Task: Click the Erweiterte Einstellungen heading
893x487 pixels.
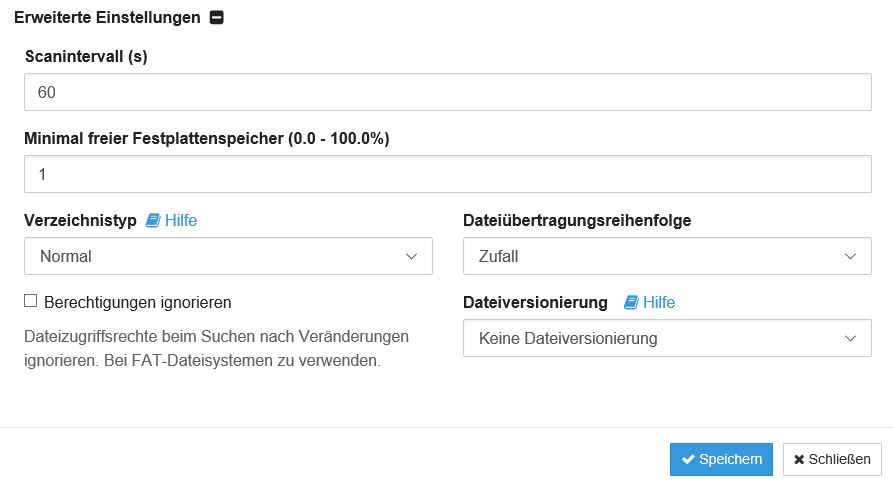Action: 107,18
